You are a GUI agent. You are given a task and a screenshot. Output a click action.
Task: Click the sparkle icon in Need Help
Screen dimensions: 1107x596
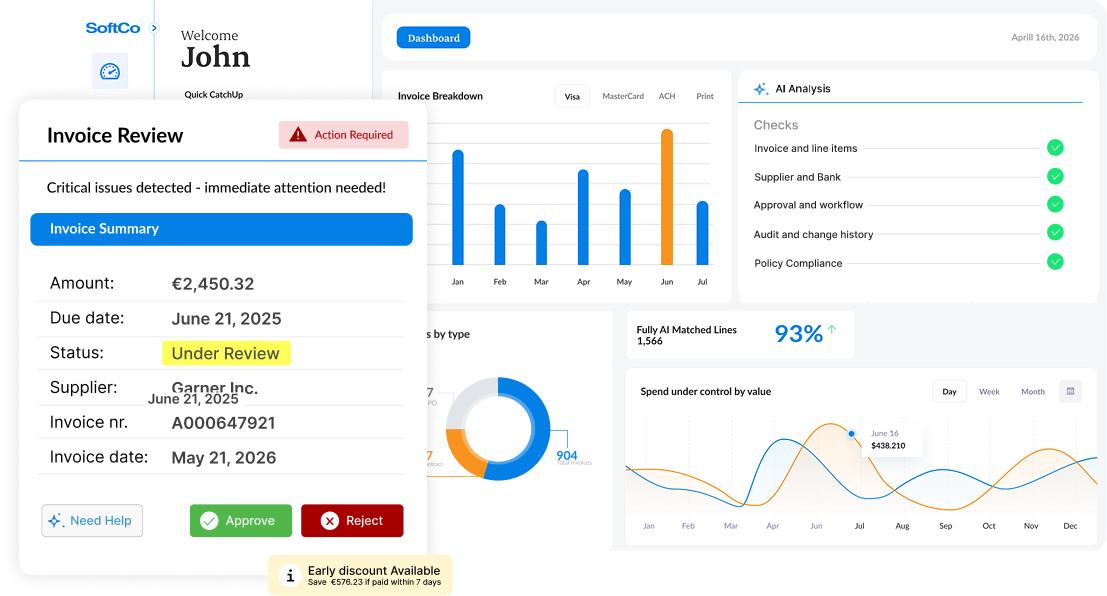pos(55,521)
